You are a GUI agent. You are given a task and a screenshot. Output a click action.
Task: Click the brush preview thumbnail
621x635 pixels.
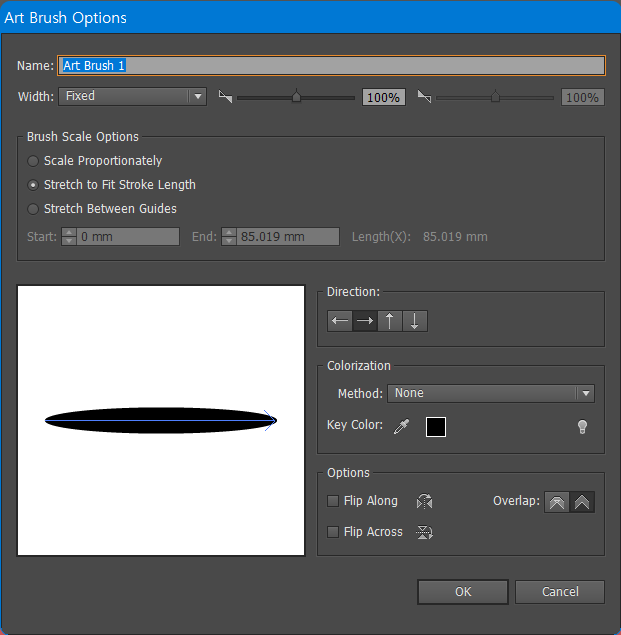161,420
